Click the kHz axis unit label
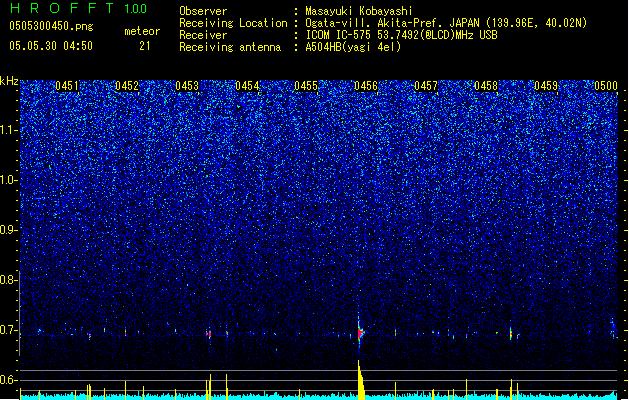Screen dimensions: 629x400 (9, 81)
